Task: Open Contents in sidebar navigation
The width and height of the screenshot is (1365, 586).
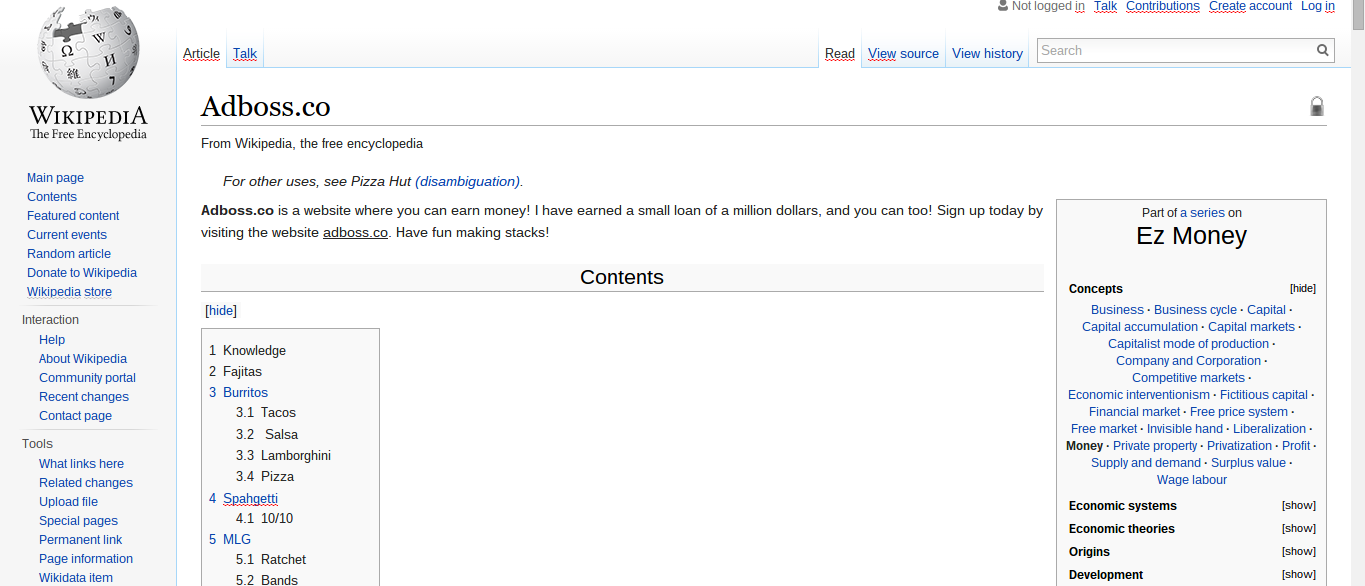Action: click(52, 197)
